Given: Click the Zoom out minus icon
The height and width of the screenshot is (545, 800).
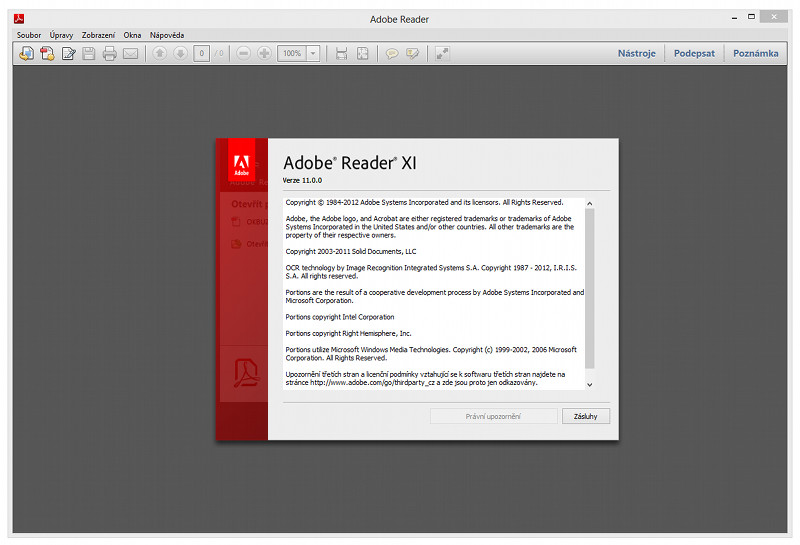Looking at the screenshot, I should [x=244, y=53].
